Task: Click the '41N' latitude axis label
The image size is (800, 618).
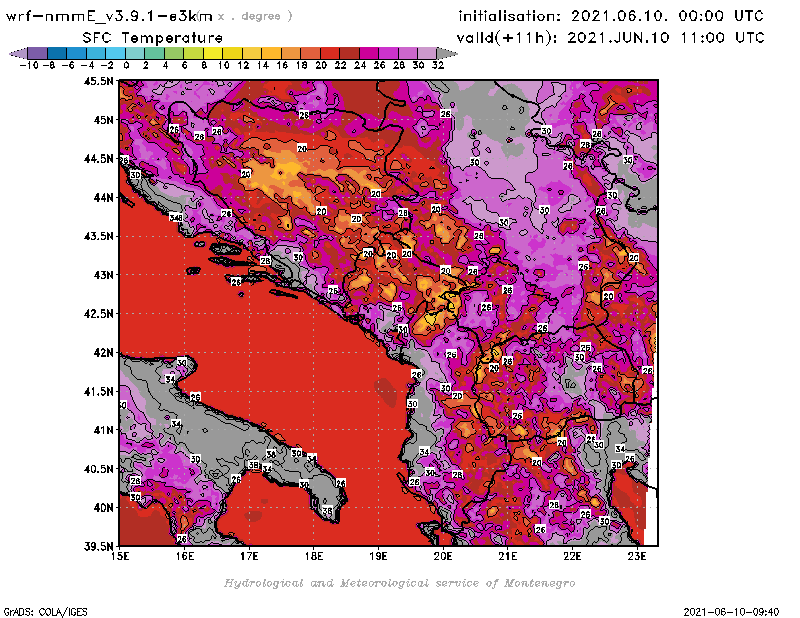Action: [103, 430]
